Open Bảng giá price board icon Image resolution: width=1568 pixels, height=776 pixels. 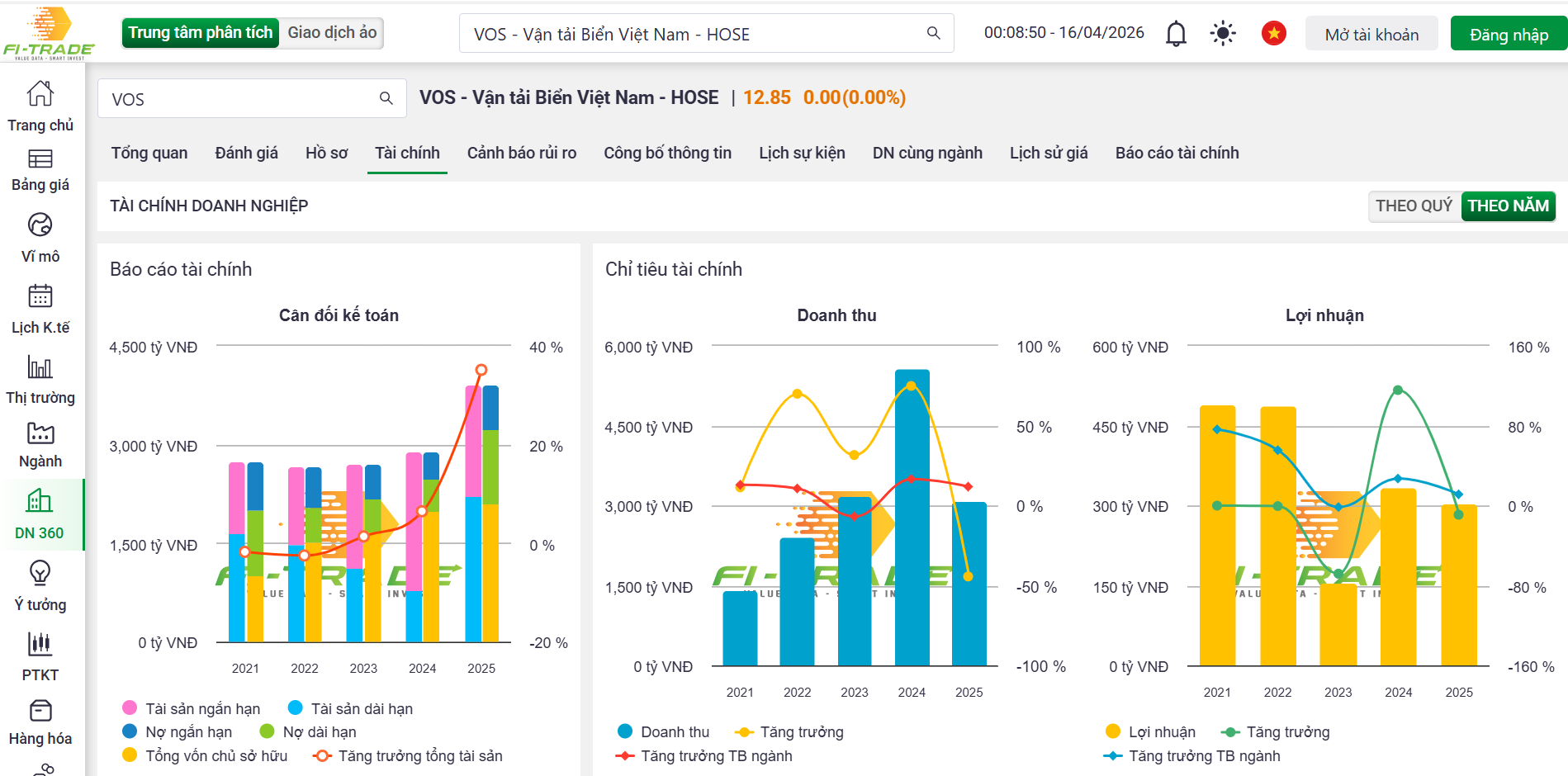click(x=40, y=159)
